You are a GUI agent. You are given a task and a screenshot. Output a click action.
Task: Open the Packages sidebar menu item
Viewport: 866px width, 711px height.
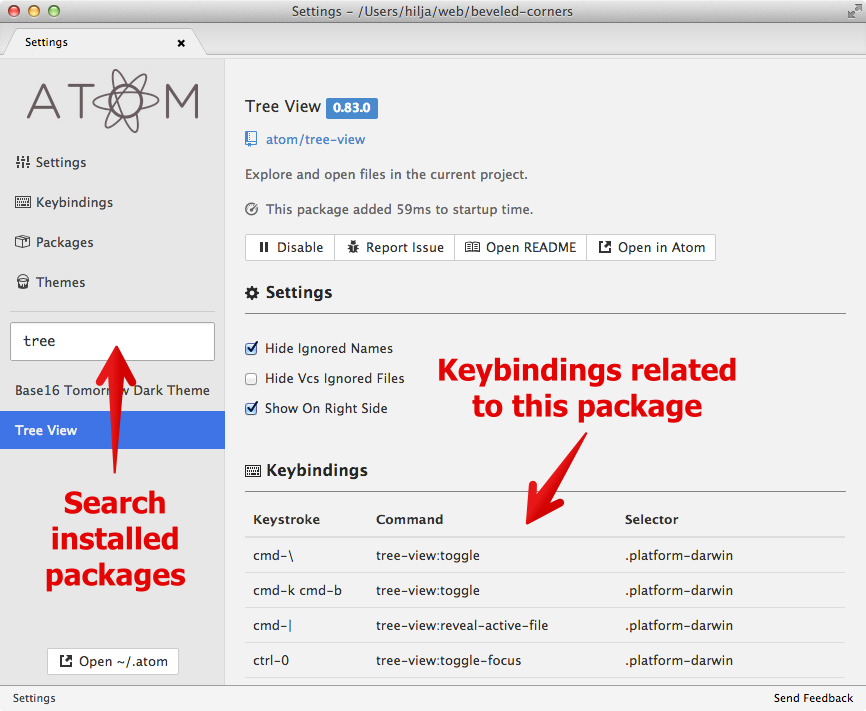point(54,242)
